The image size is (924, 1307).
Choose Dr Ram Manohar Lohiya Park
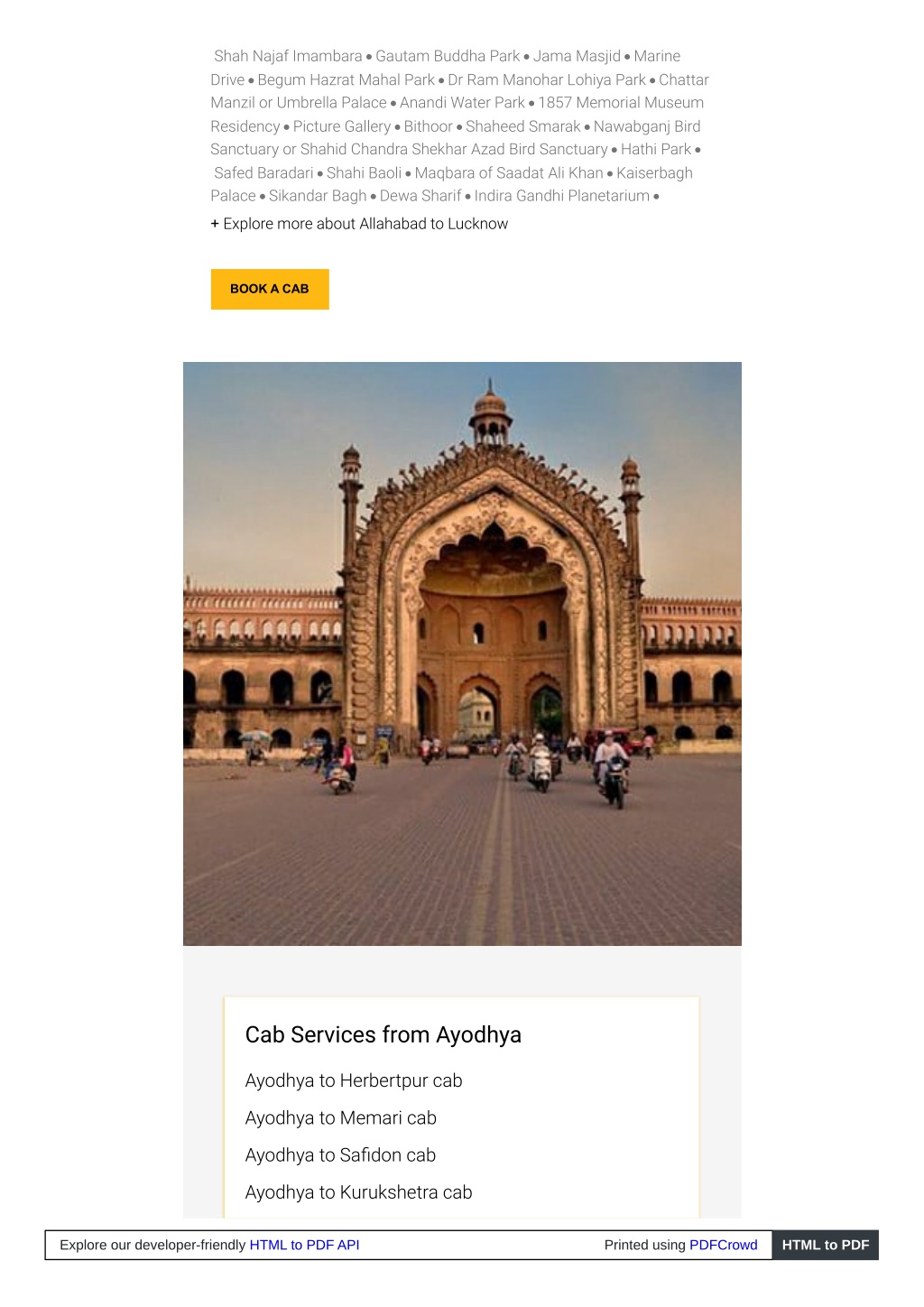(547, 79)
